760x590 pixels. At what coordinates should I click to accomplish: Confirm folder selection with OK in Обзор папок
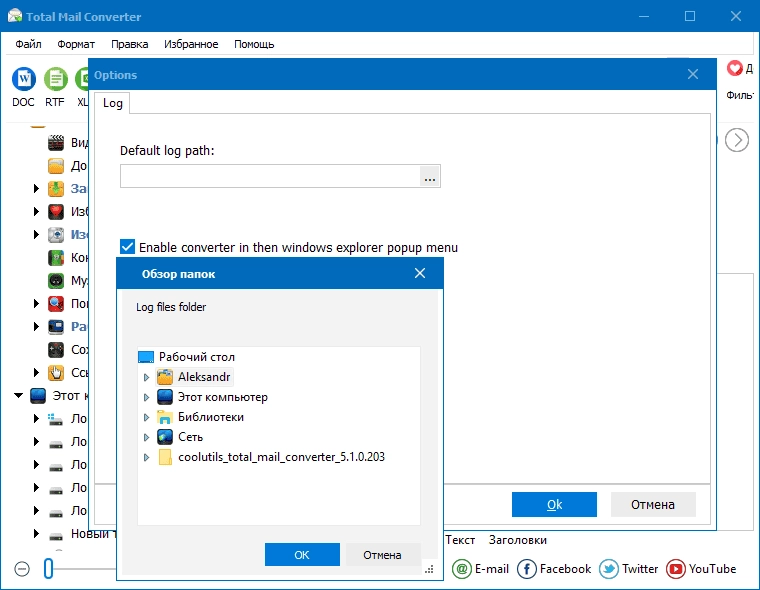coord(302,555)
